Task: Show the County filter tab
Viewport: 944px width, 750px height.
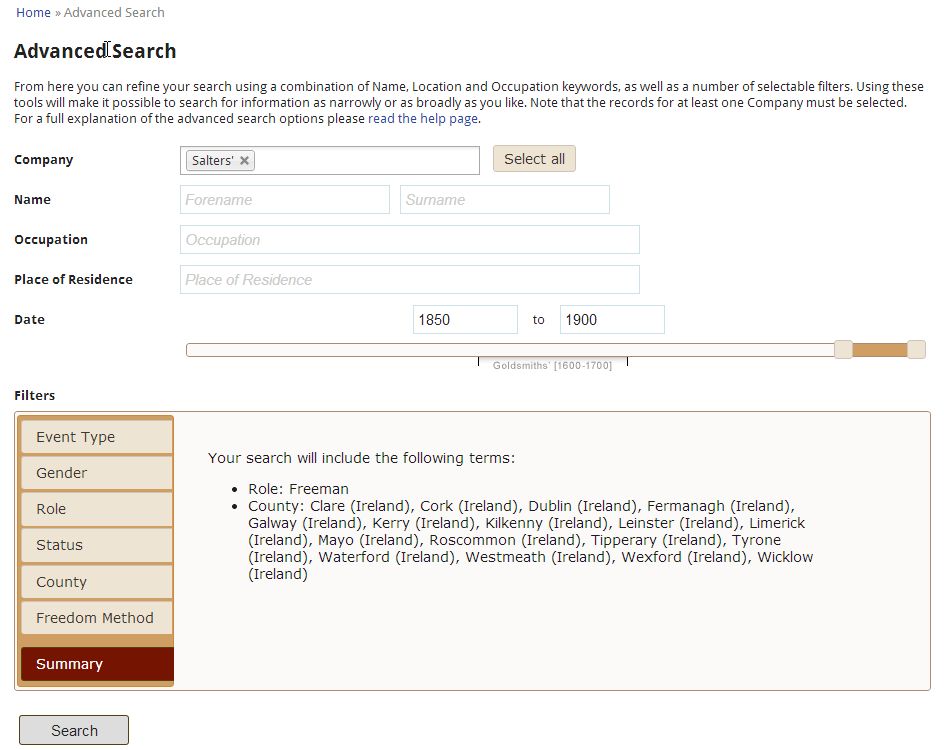Action: [x=97, y=582]
